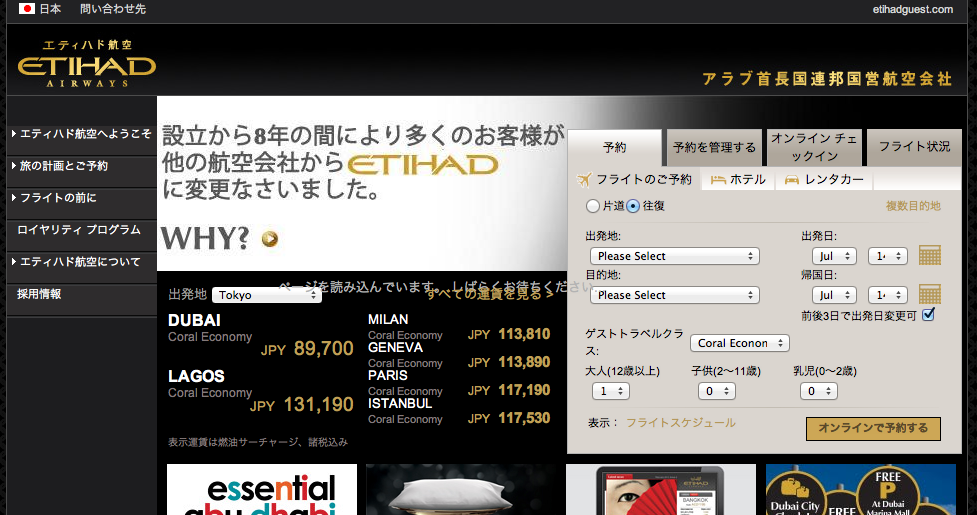Viewport: 977px width, 515px height.
Task: Click the WHY? gold arrow button
Action: [270, 239]
